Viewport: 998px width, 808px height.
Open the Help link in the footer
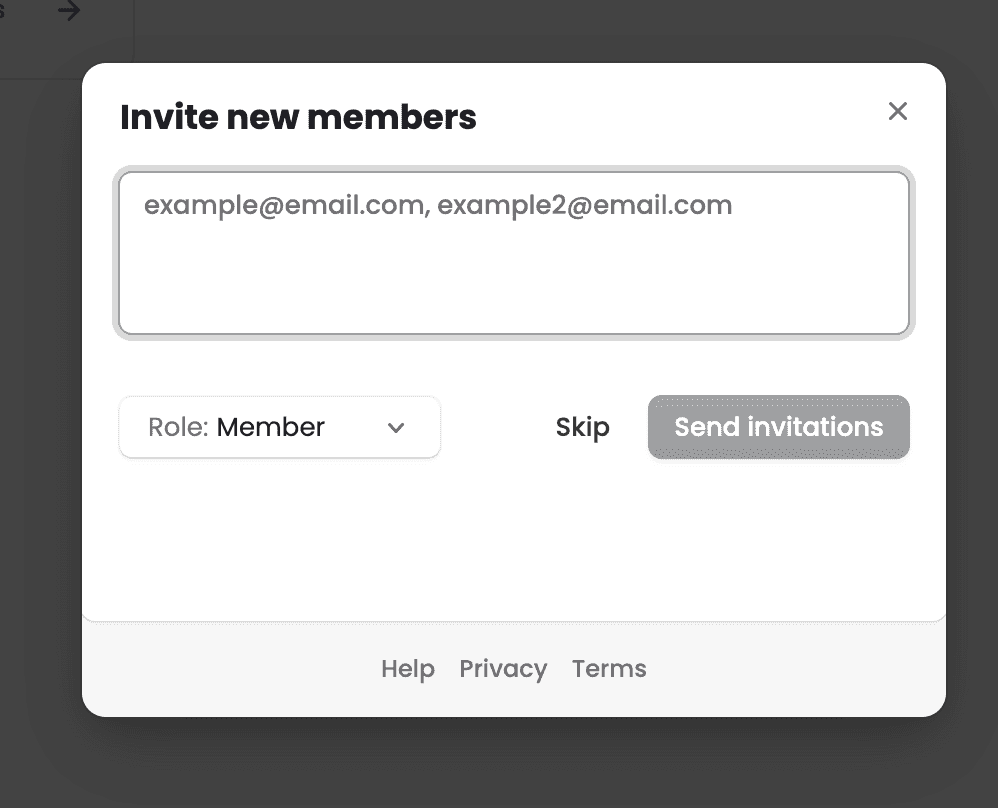[408, 669]
